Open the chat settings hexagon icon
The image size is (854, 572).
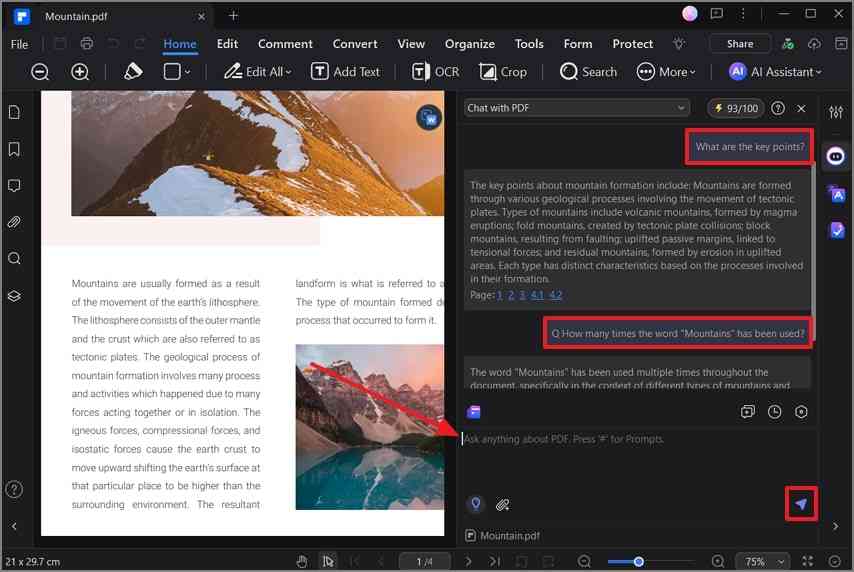[x=801, y=412]
